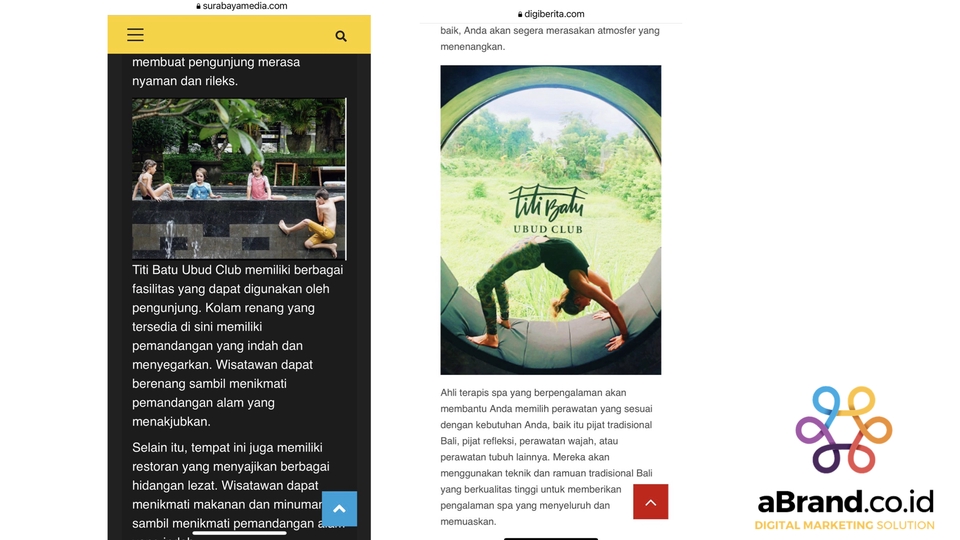This screenshot has width=960, height=540.
Task: Open the Titi Batu yoga circle image
Action: click(x=550, y=220)
